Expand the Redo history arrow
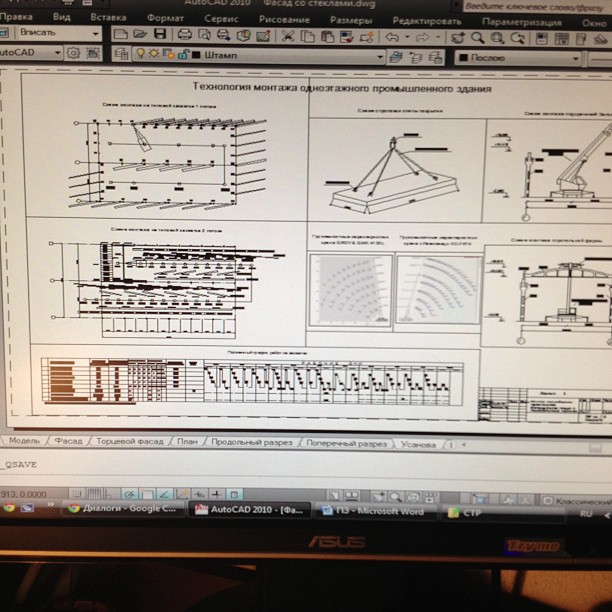 click(x=438, y=38)
